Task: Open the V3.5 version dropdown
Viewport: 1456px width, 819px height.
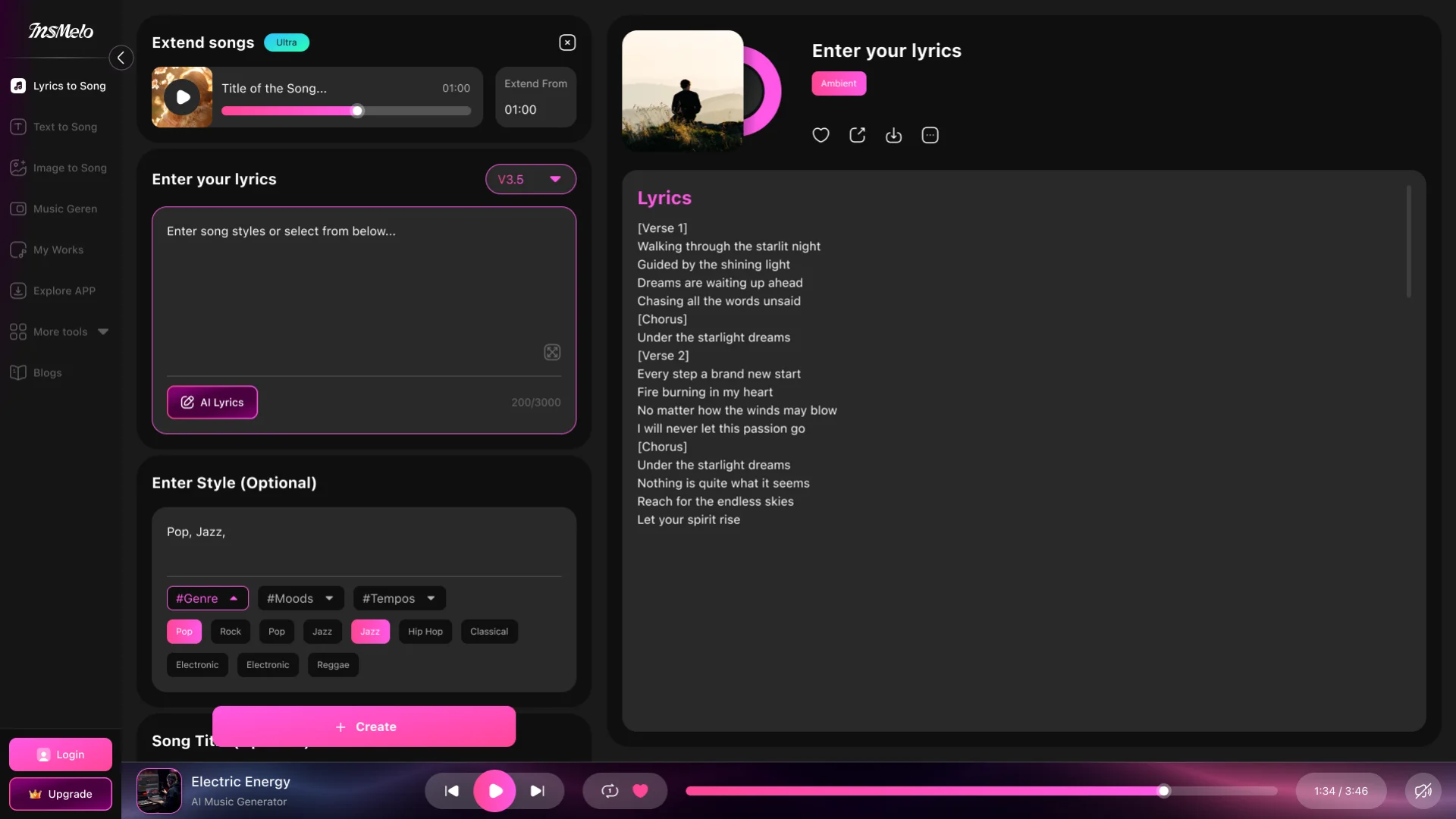Action: click(x=530, y=180)
